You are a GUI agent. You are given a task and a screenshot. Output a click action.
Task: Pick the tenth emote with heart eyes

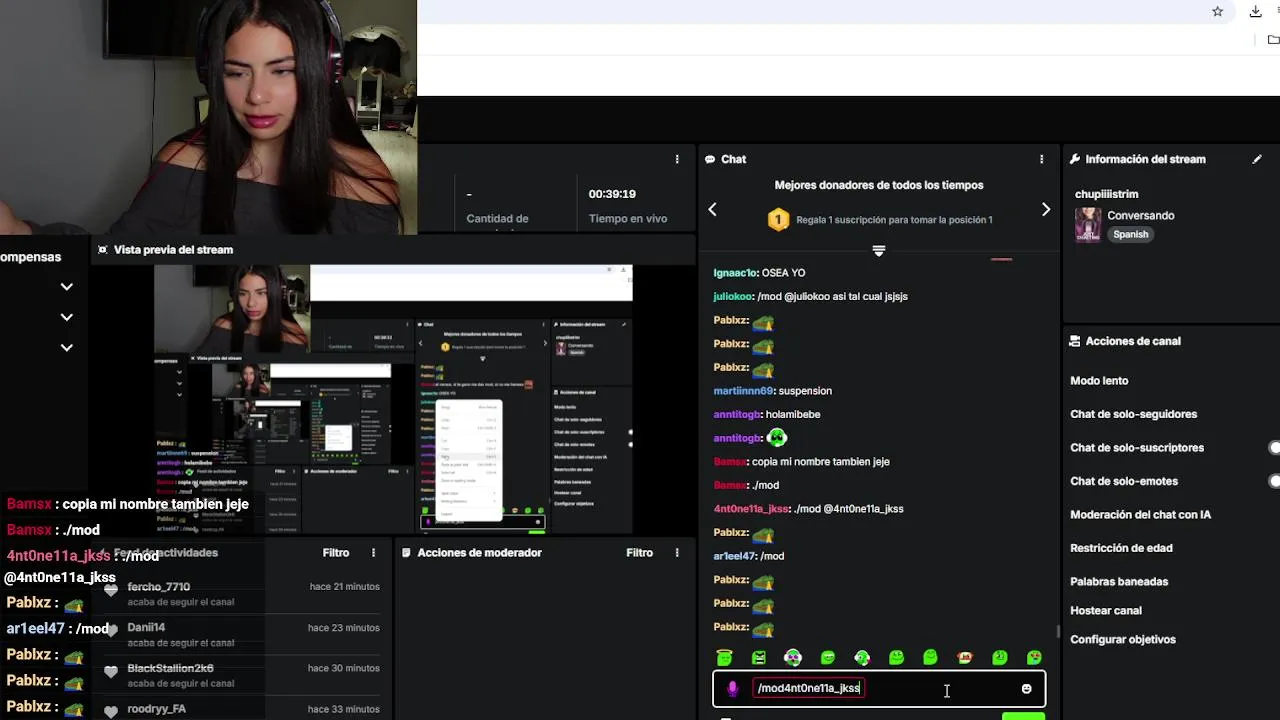point(1034,657)
